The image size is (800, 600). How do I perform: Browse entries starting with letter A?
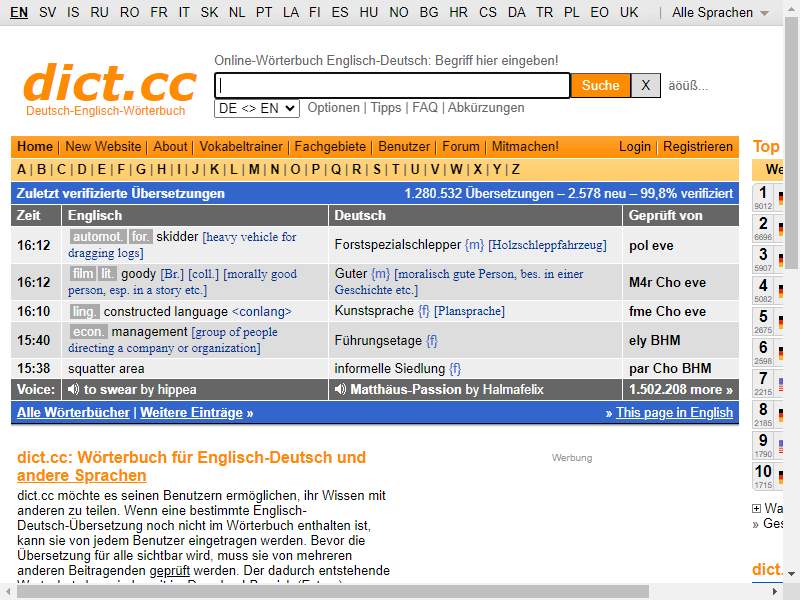coord(21,169)
